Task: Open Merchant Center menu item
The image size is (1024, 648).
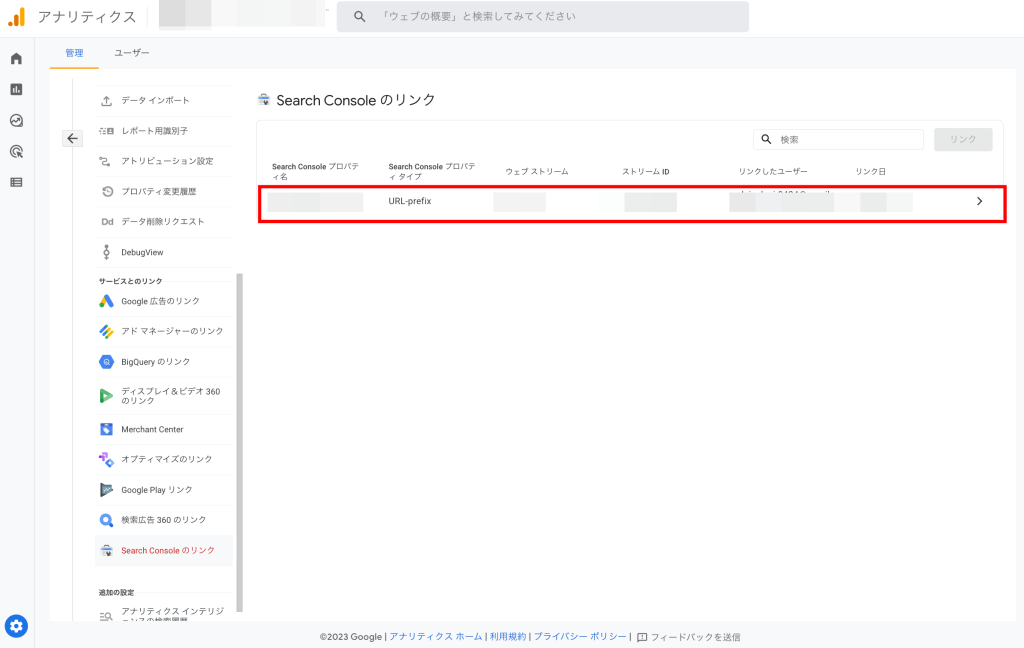Action: point(163,429)
